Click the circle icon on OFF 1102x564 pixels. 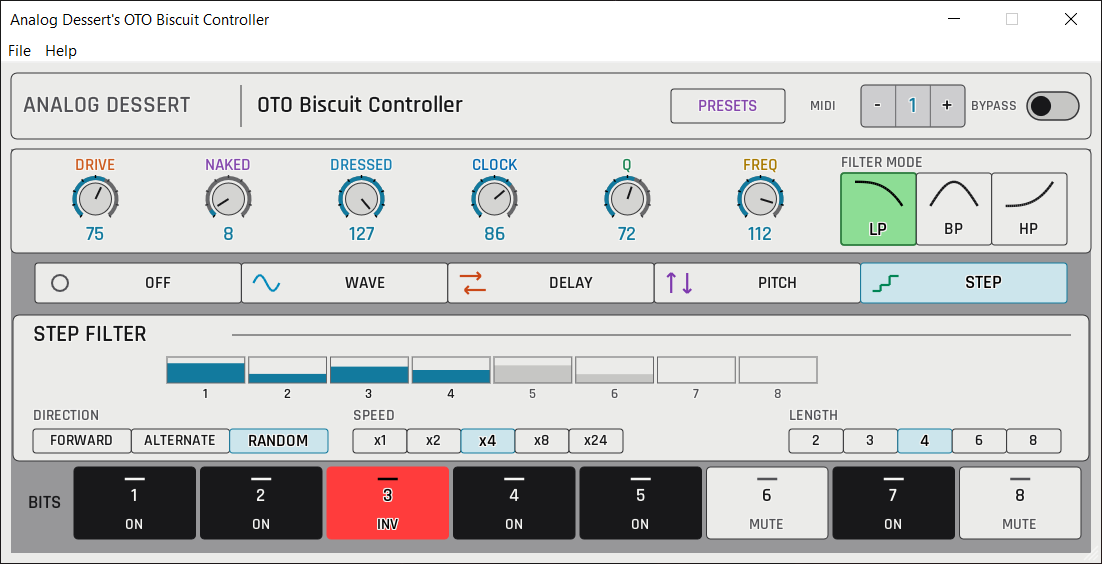coord(60,283)
